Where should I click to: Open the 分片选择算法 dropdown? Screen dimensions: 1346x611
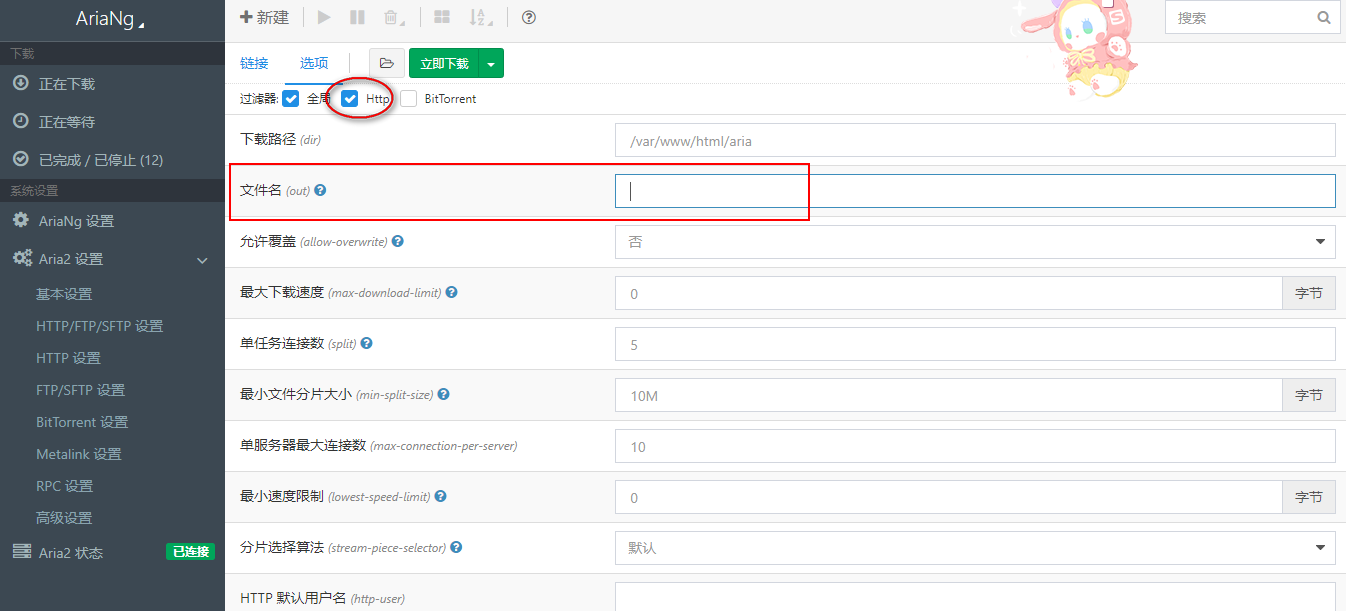point(974,548)
